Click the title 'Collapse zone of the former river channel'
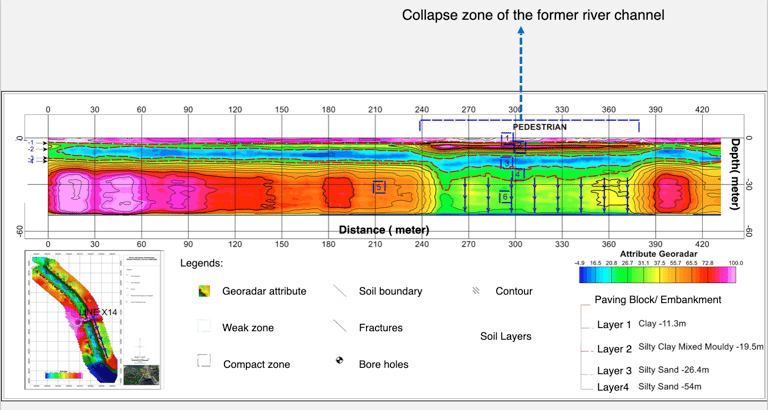The height and width of the screenshot is (410, 768). (533, 15)
